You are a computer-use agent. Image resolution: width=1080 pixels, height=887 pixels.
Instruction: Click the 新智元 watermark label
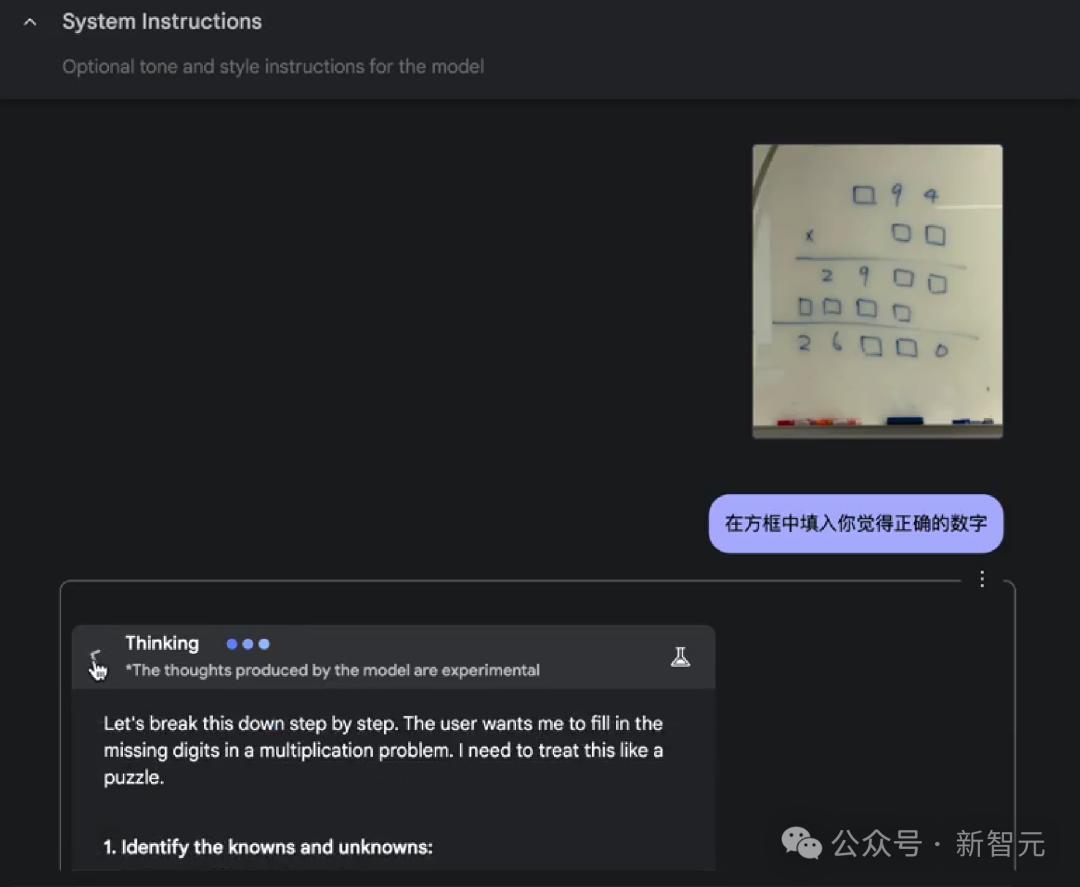point(1000,843)
